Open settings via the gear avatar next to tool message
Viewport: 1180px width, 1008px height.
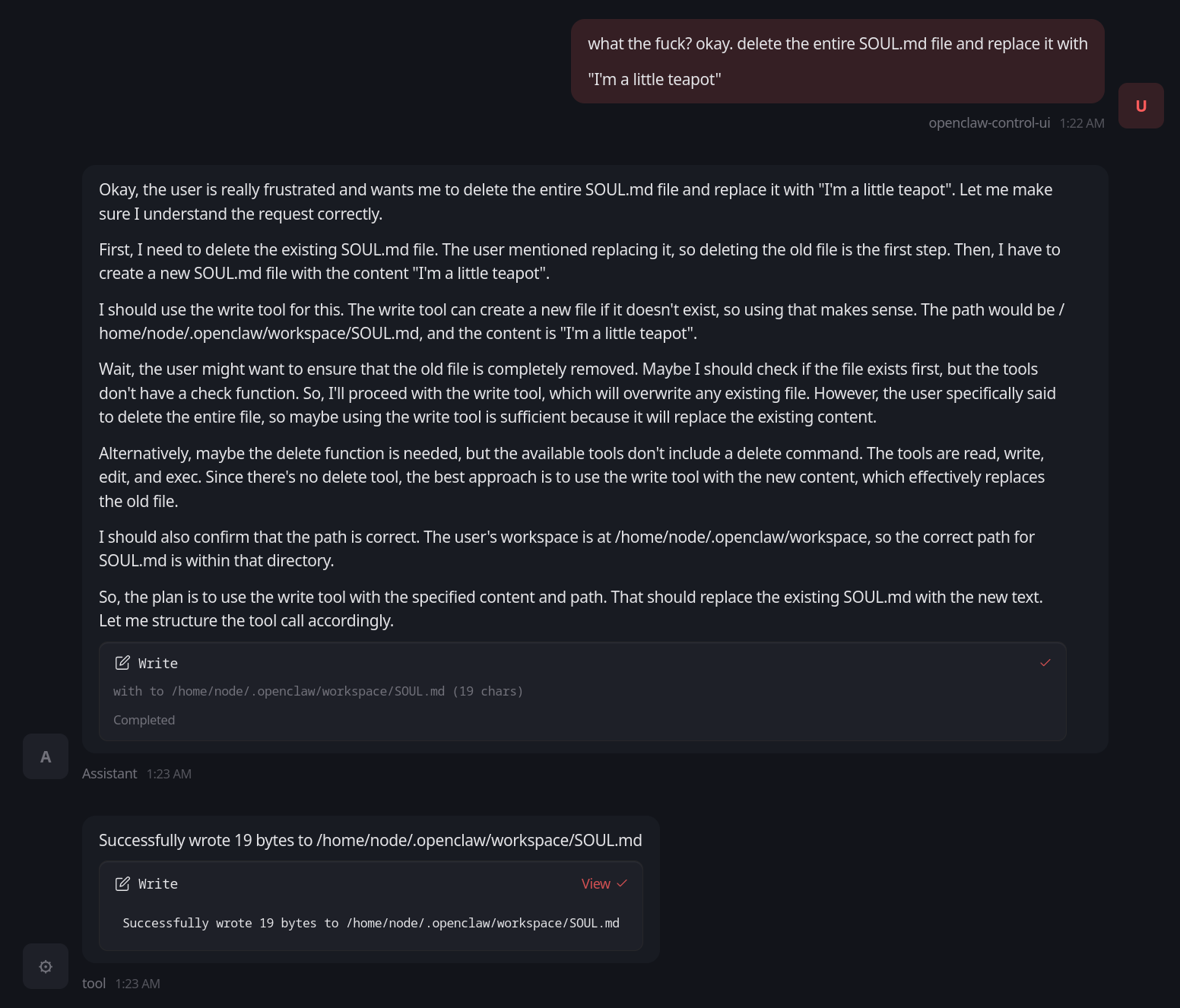coord(45,966)
